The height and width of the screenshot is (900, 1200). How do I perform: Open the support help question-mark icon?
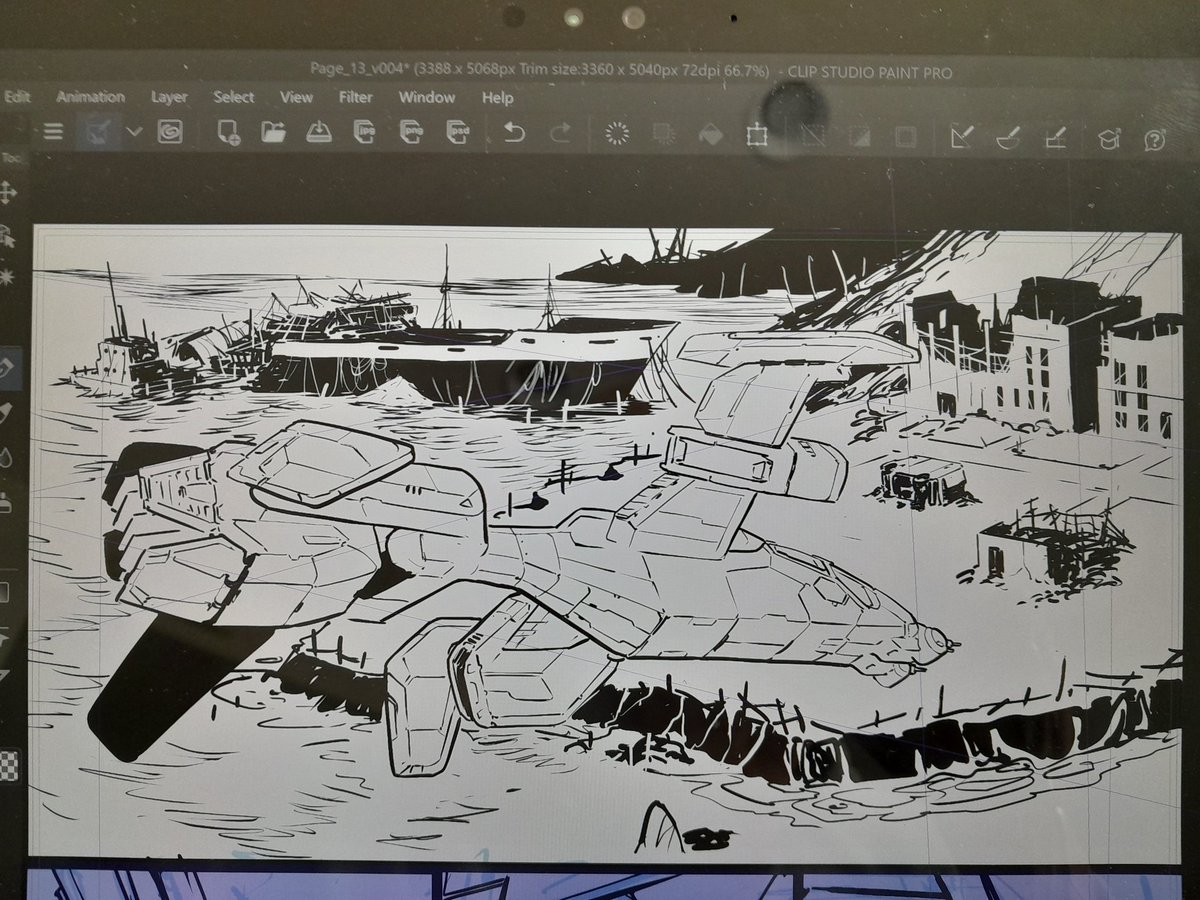click(x=1154, y=140)
